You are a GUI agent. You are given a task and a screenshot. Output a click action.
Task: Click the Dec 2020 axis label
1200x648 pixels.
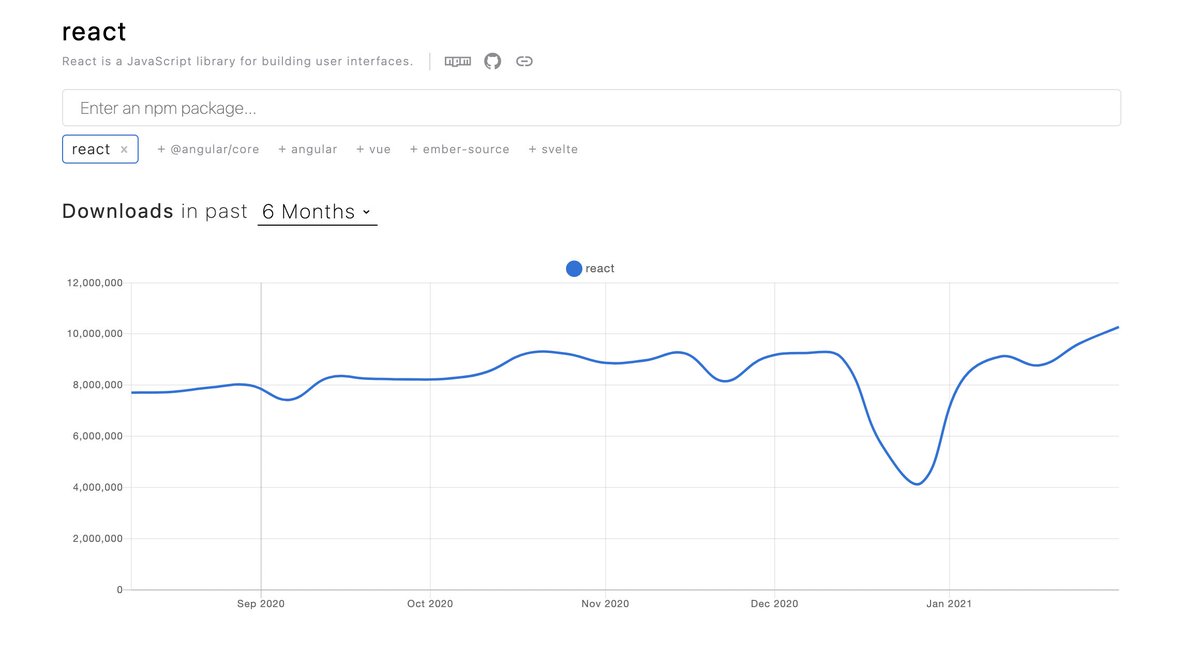point(774,604)
